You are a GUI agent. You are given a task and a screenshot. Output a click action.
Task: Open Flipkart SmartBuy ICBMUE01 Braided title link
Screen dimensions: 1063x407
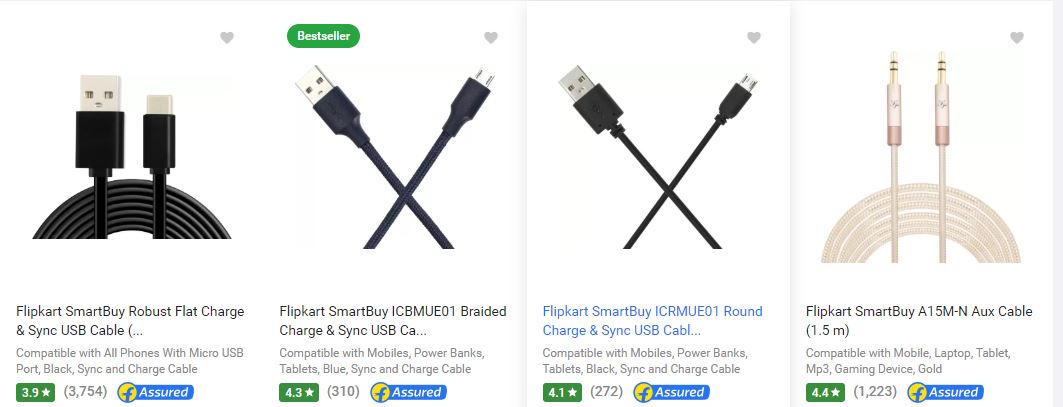(x=393, y=321)
